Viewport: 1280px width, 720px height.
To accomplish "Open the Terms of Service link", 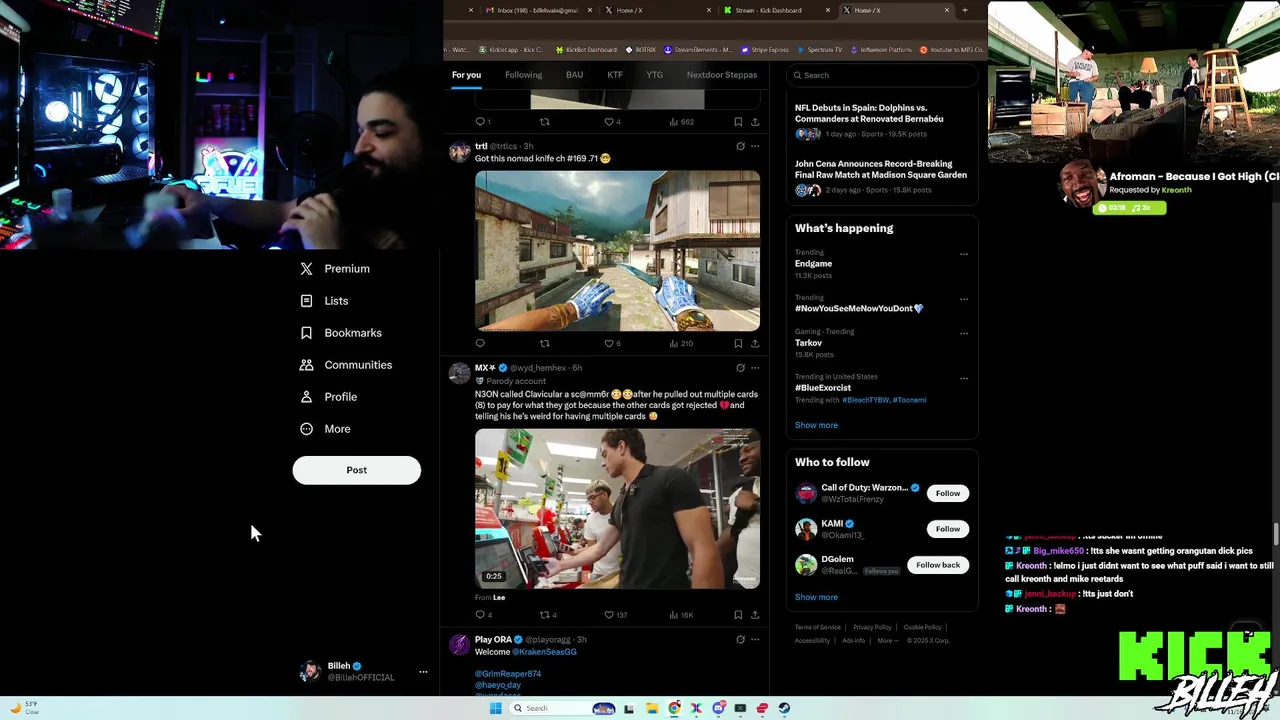I will (x=818, y=627).
